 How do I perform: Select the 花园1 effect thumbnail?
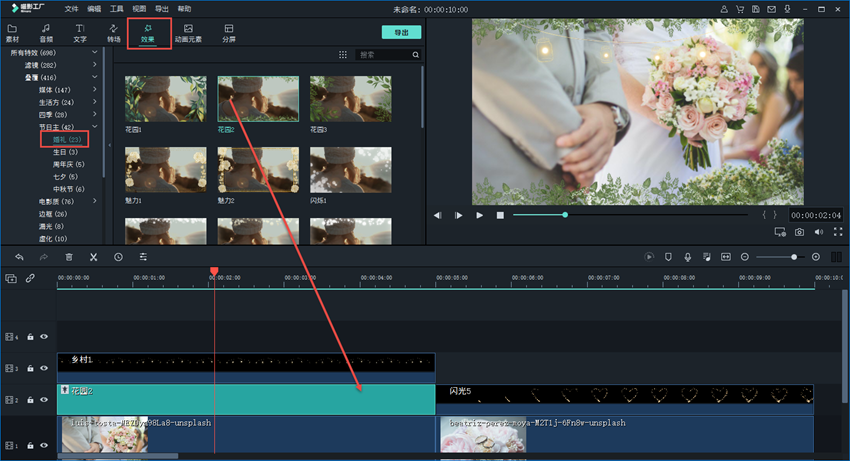pyautogui.click(x=165, y=99)
